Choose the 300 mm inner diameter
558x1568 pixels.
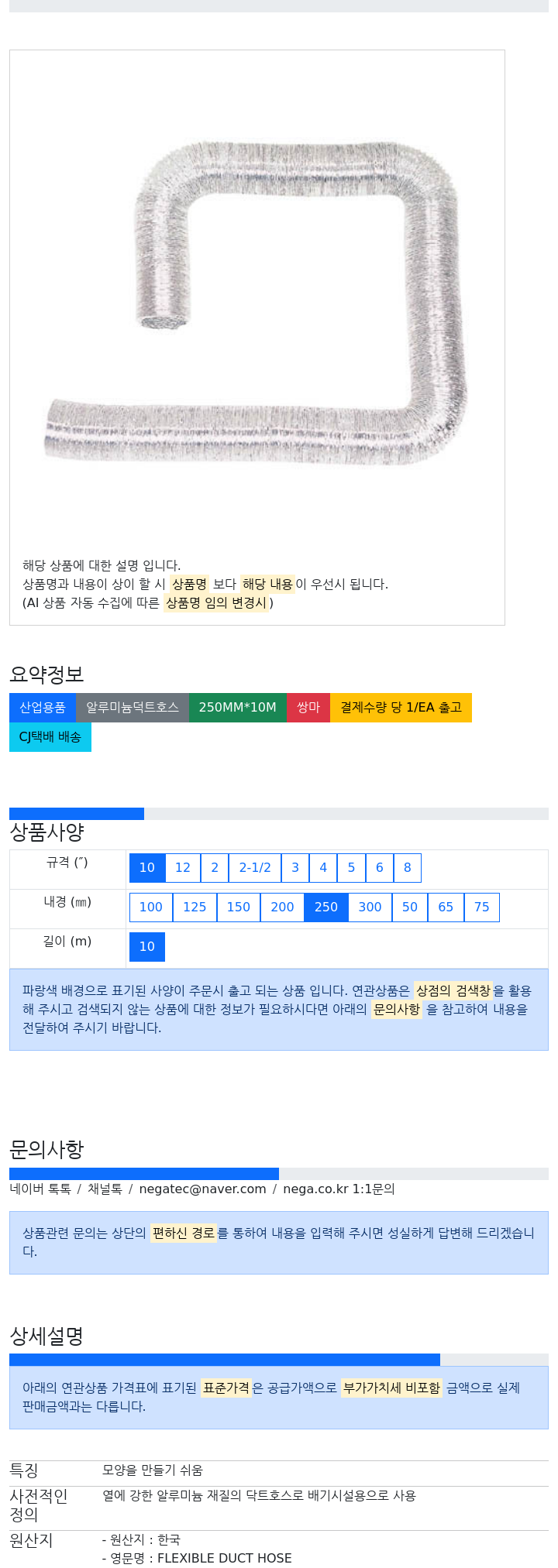click(x=370, y=908)
